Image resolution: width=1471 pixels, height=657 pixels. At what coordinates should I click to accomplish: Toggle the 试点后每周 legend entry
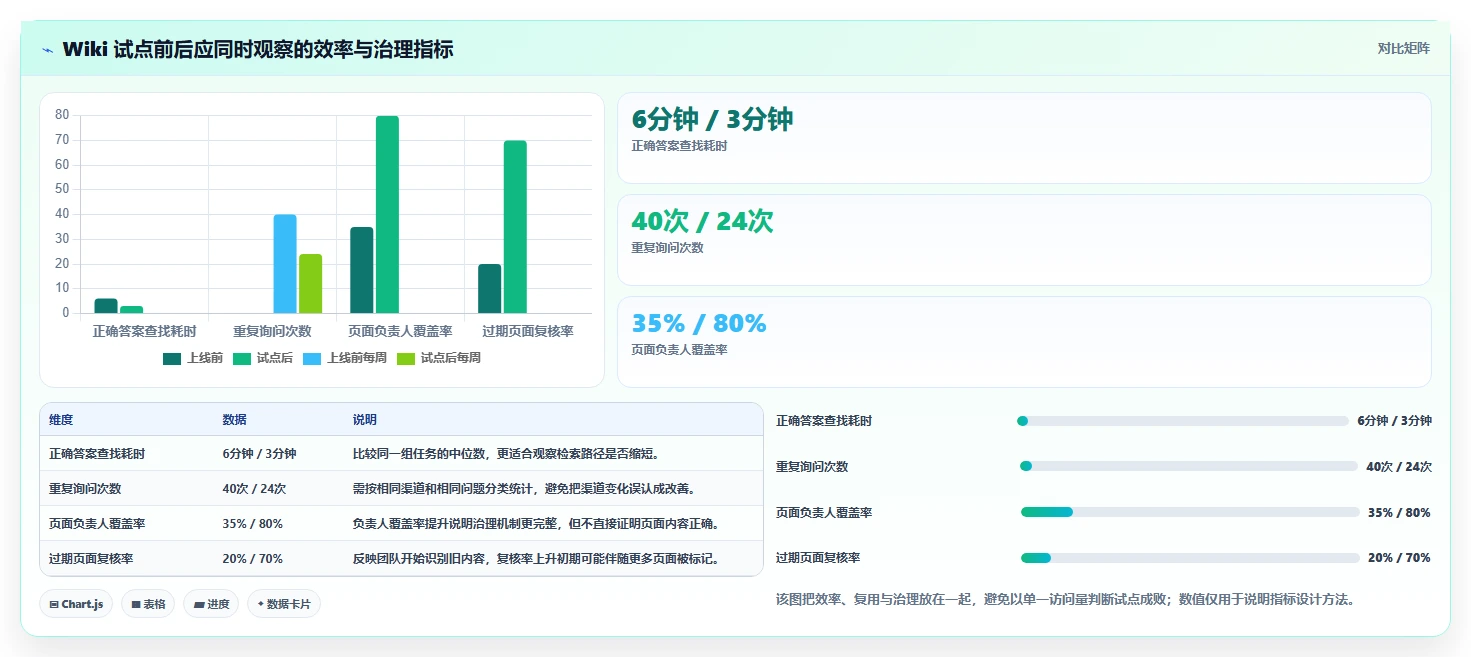click(x=439, y=358)
